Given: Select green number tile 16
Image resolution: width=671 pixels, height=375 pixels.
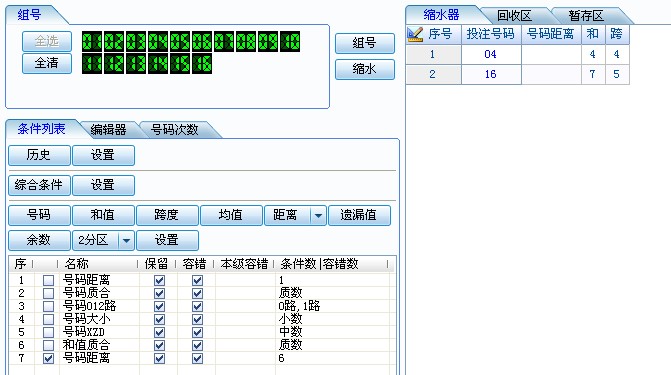Looking at the screenshot, I should 202,63.
